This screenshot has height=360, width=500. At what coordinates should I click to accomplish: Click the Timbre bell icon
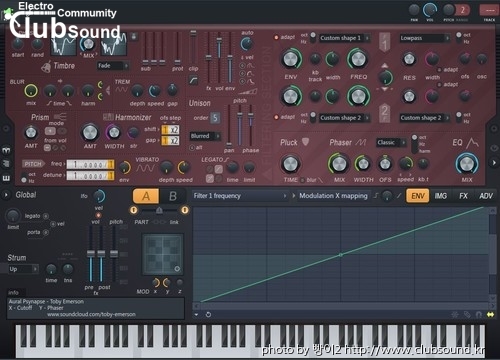click(x=46, y=67)
